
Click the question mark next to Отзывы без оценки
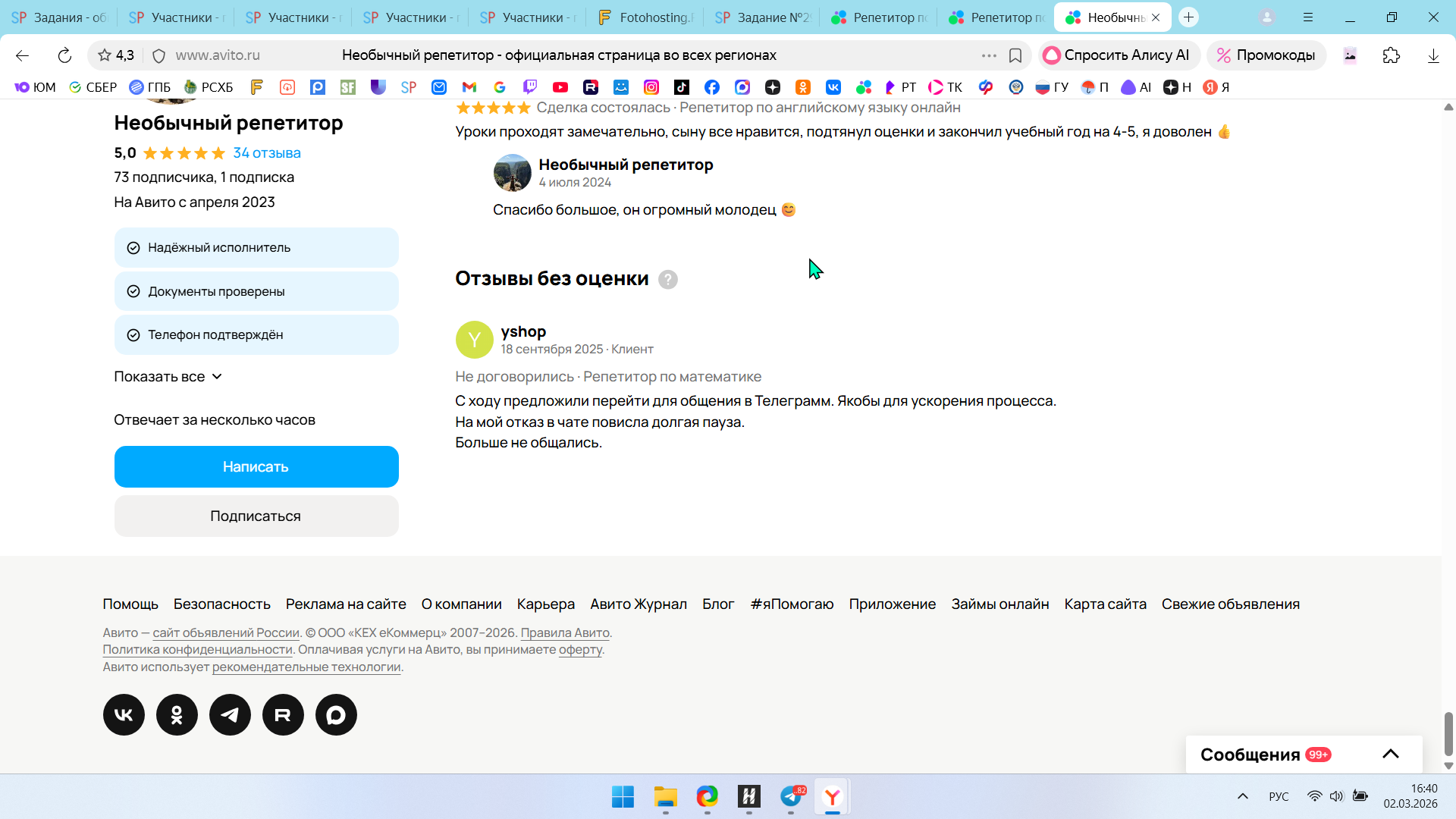pos(667,279)
